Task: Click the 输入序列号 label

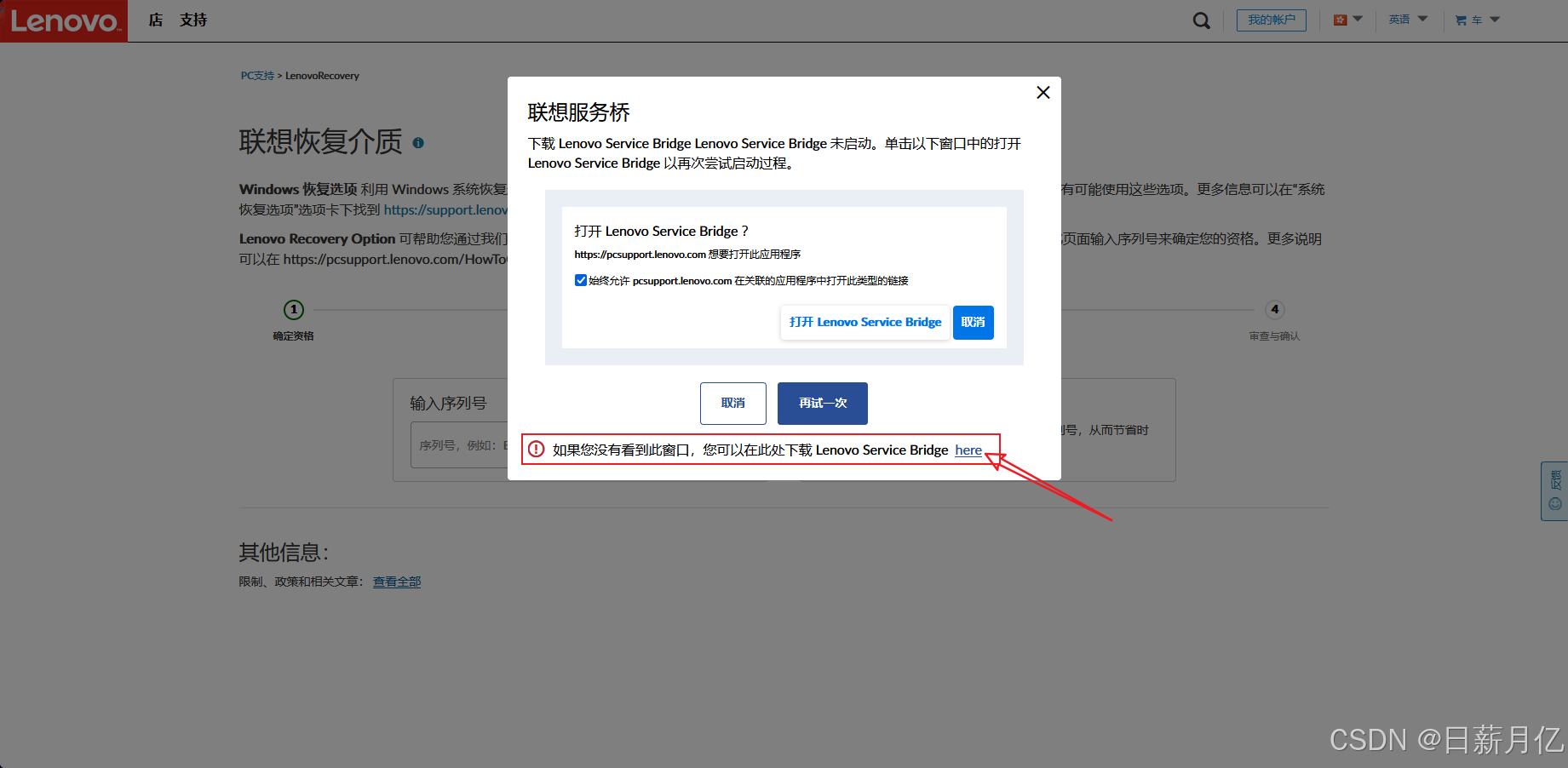Action: pos(448,404)
